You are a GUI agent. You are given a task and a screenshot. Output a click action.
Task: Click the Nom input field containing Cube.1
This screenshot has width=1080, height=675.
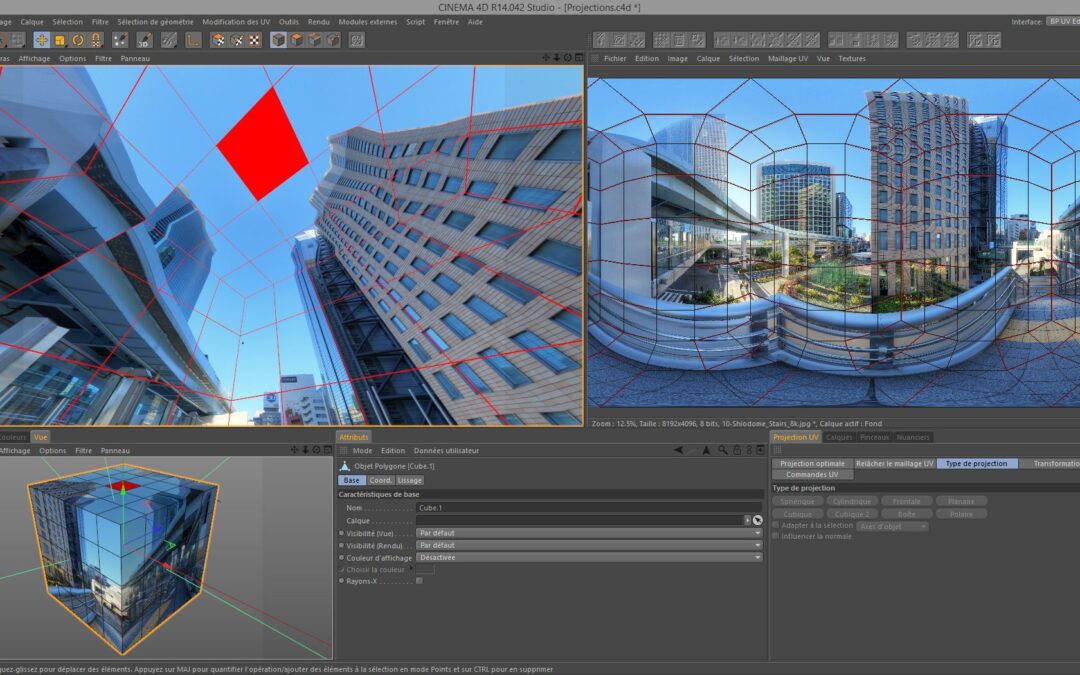588,508
